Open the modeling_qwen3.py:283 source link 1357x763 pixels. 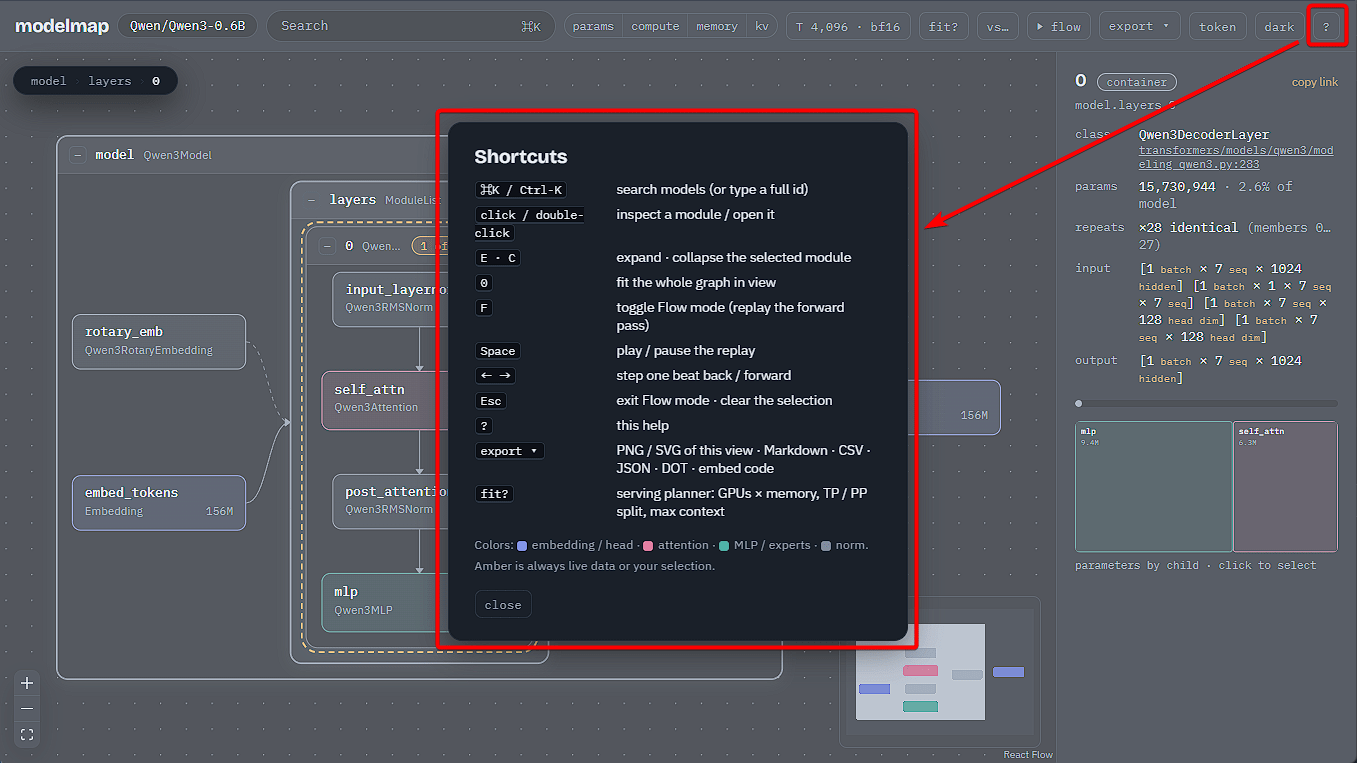tap(1236, 157)
